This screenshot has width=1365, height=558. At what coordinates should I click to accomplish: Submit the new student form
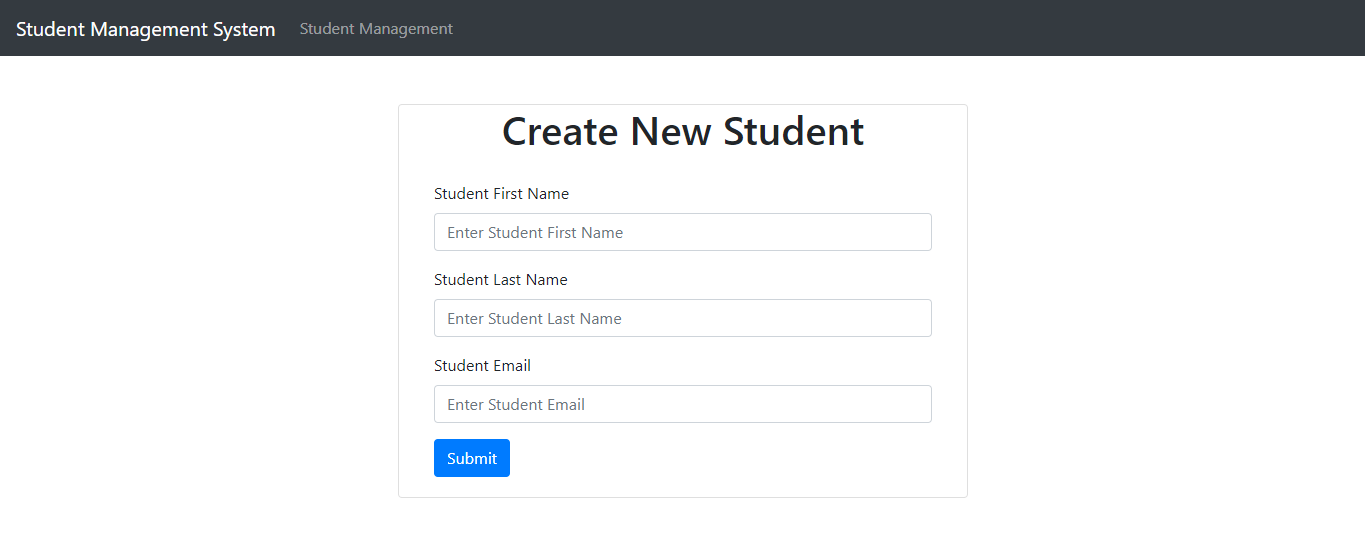pyautogui.click(x=472, y=458)
